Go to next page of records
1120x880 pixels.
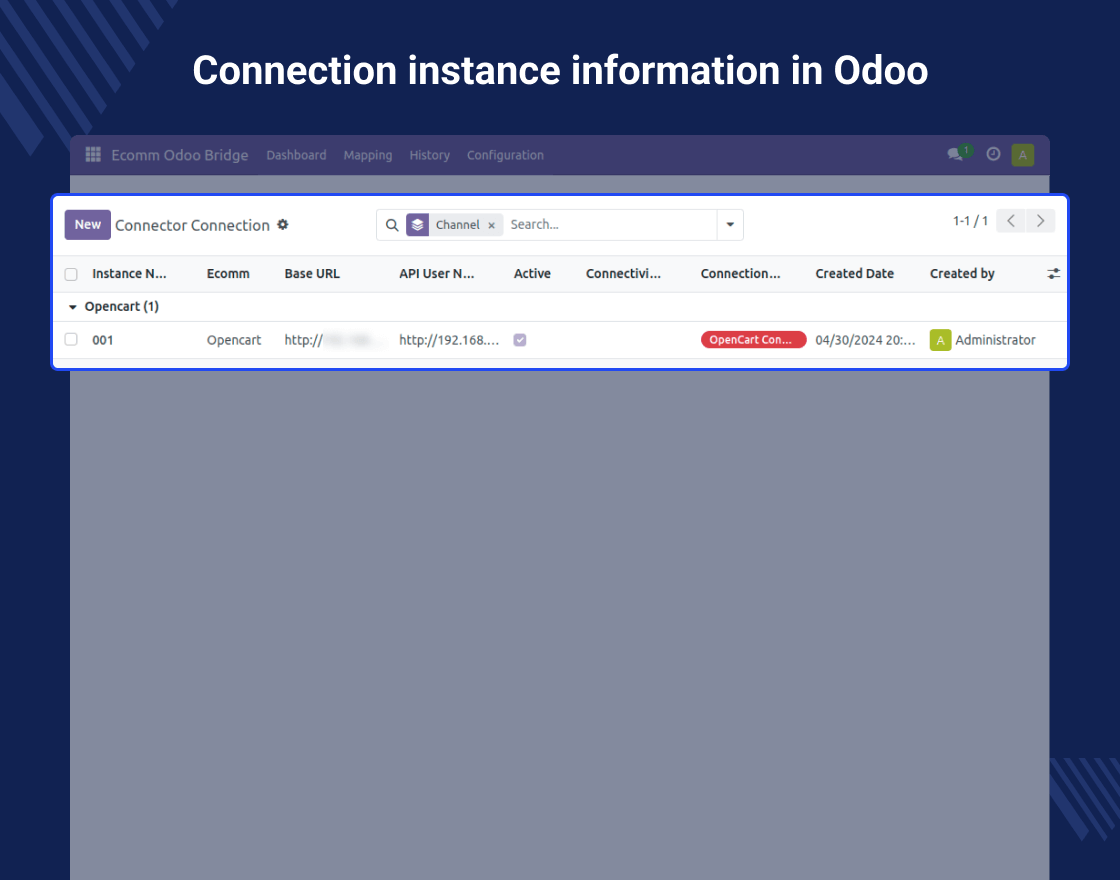click(1041, 221)
